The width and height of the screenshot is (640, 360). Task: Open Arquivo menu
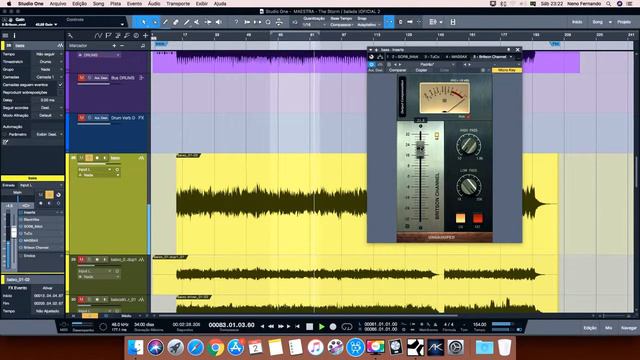(58, 4)
